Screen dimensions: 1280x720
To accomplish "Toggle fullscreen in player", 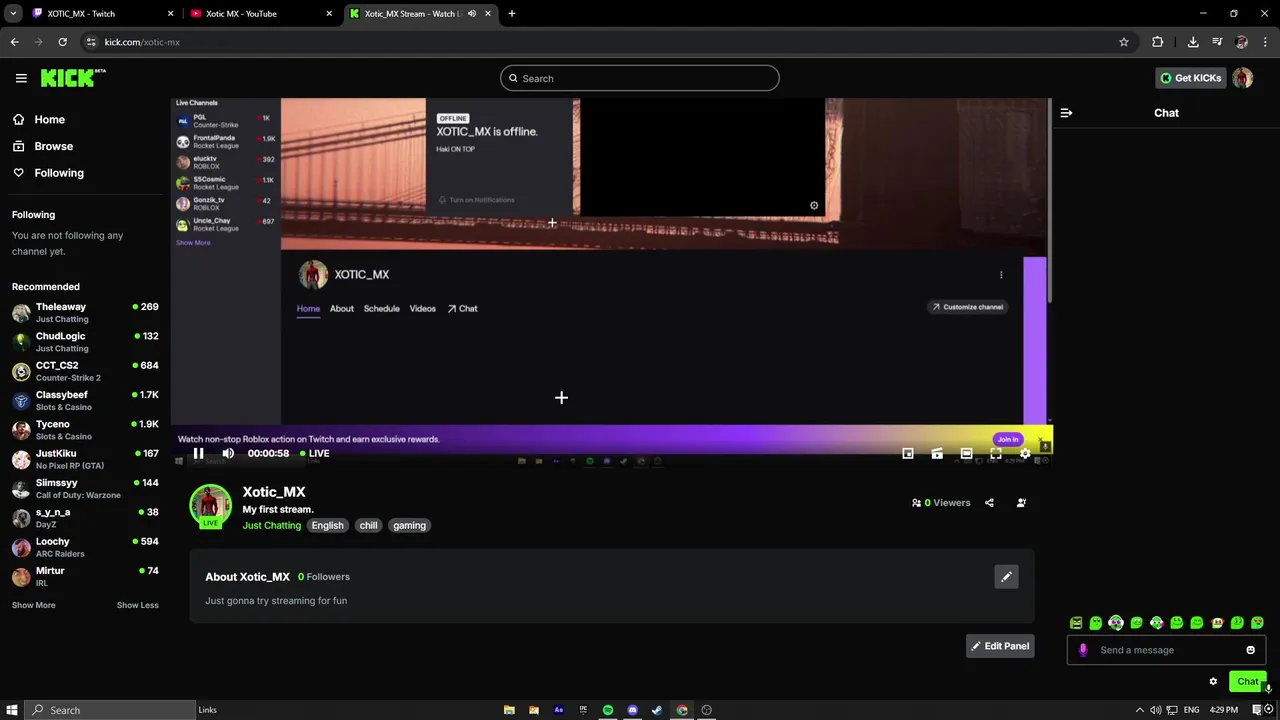I will (996, 453).
